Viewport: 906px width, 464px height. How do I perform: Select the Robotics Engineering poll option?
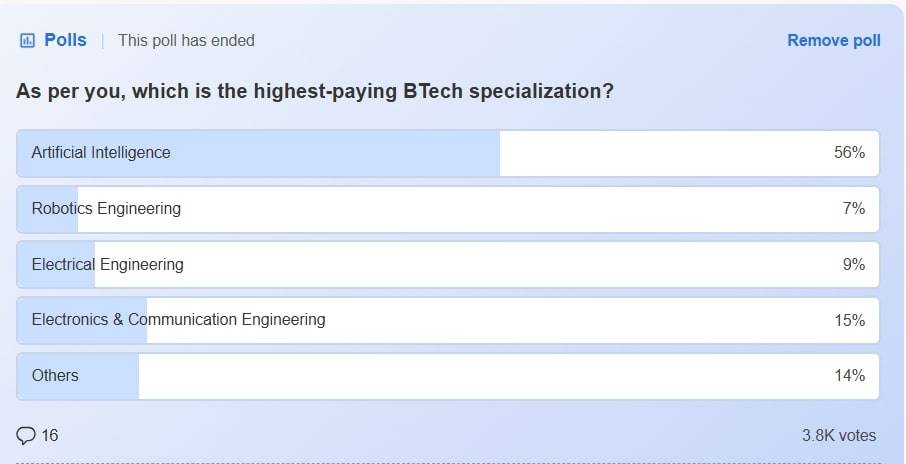(x=106, y=209)
